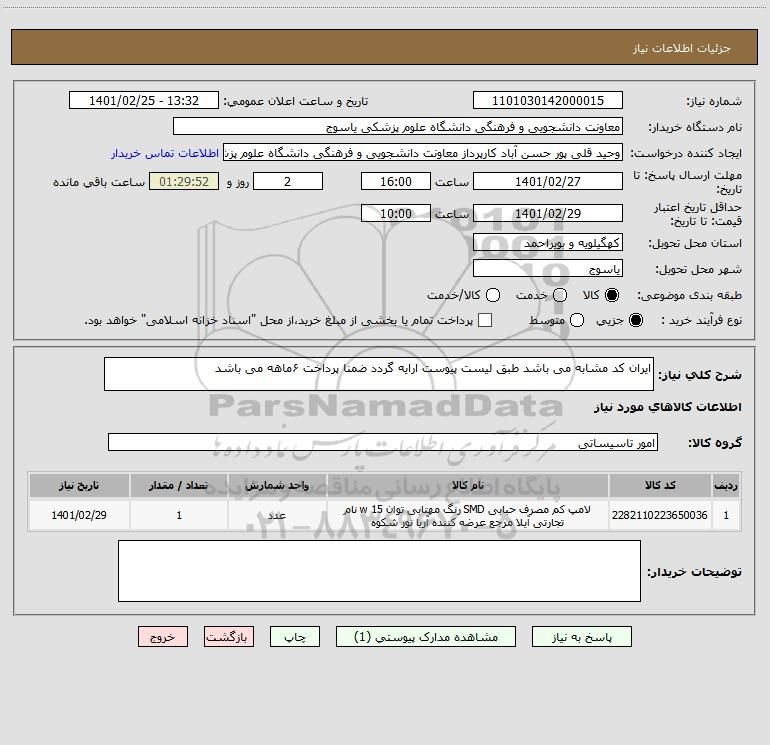
Task: Click the گروه کالا field امور تاسیساتی
Action: [x=383, y=442]
